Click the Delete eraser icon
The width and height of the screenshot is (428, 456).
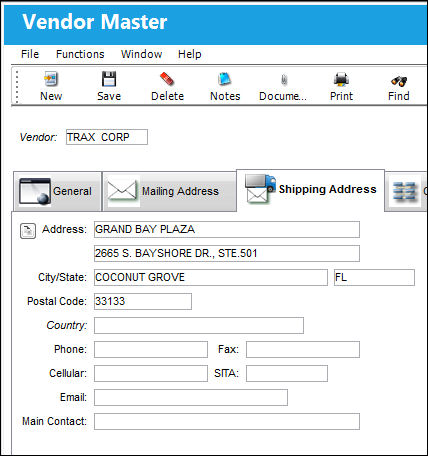(x=167, y=79)
